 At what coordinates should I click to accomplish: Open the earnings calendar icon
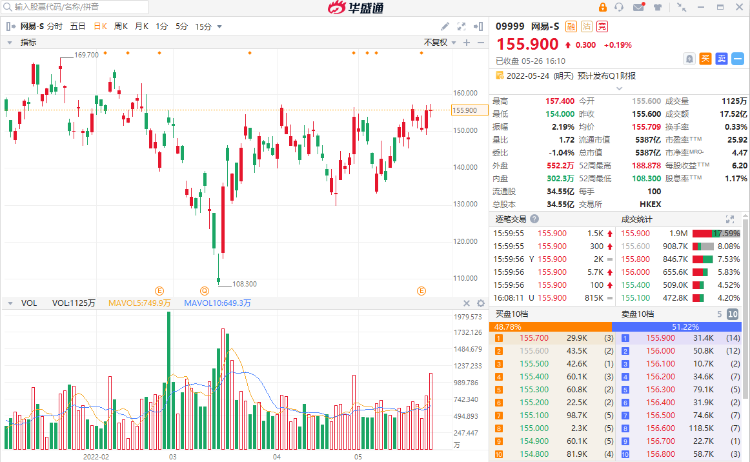click(499, 76)
